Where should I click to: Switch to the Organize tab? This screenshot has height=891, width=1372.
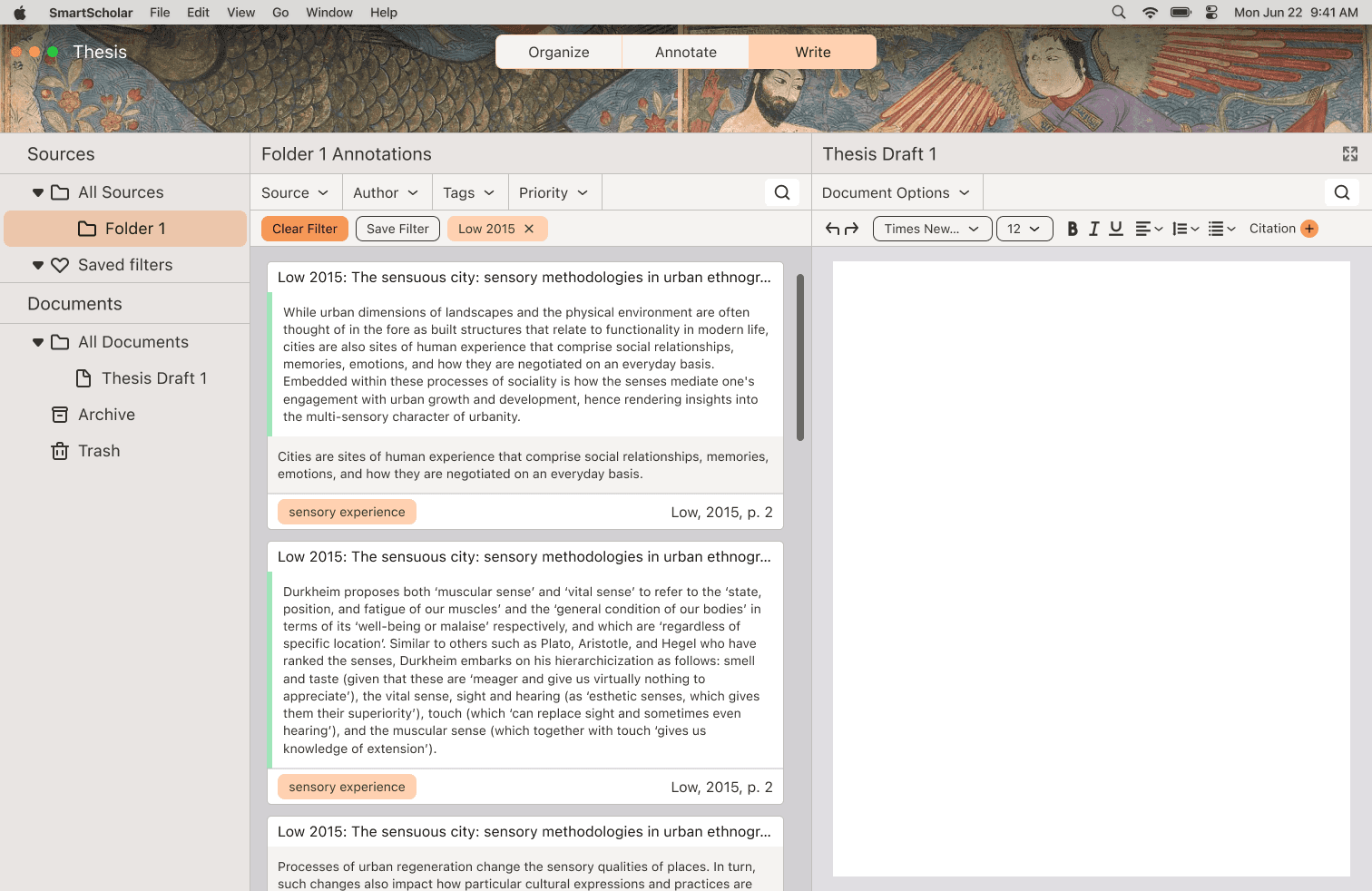(x=559, y=52)
